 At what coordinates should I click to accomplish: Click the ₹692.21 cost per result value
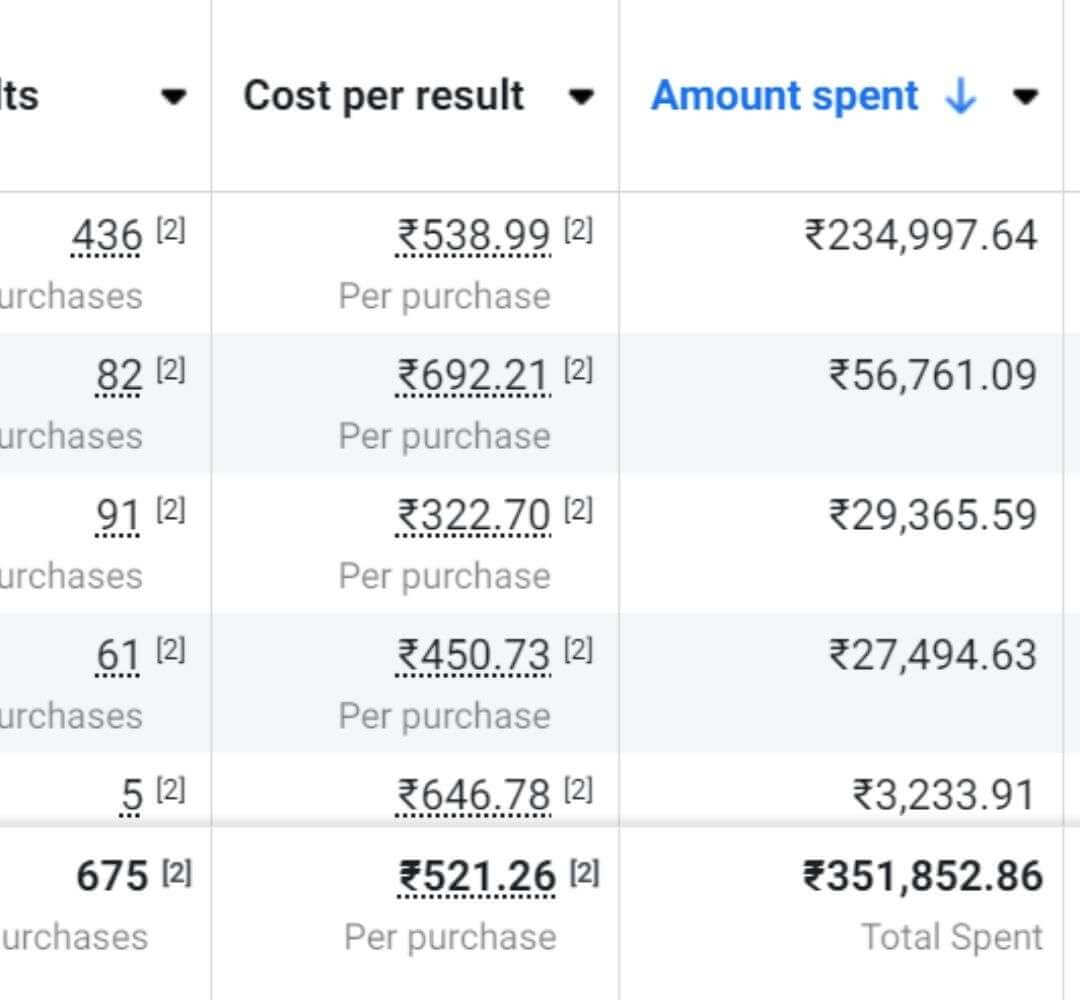tap(473, 375)
